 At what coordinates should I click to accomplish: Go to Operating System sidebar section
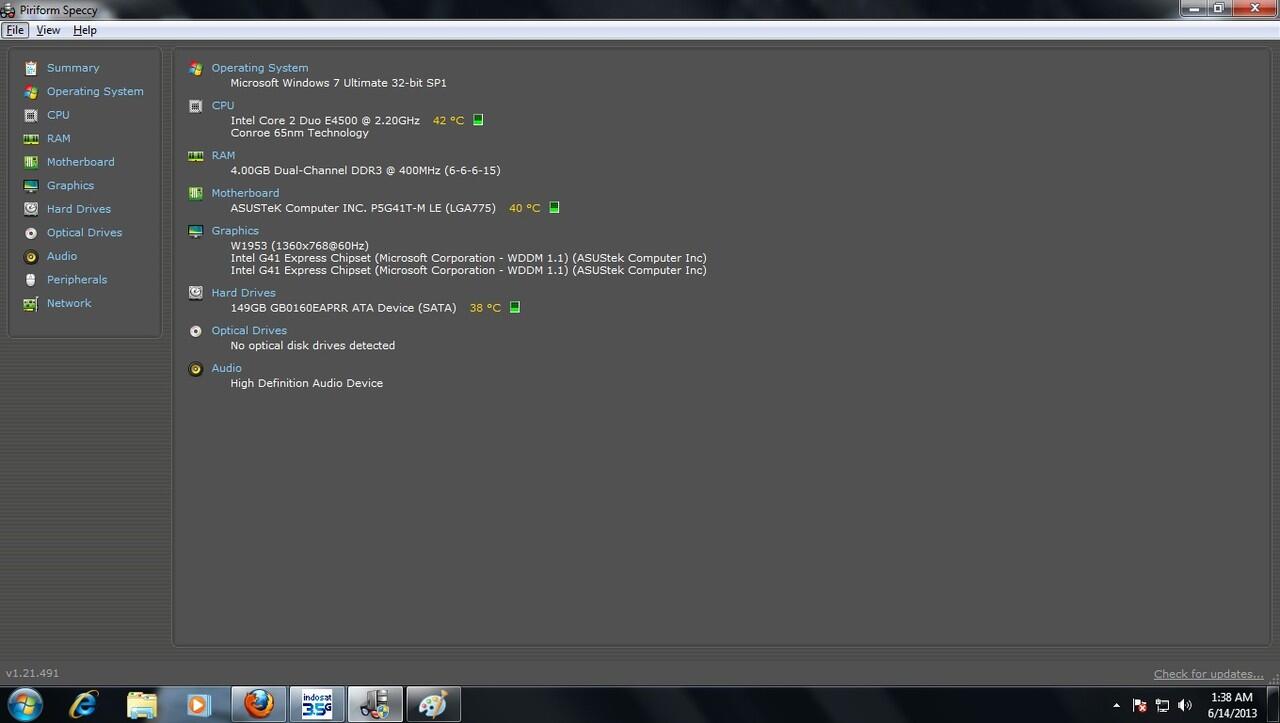[x=95, y=91]
